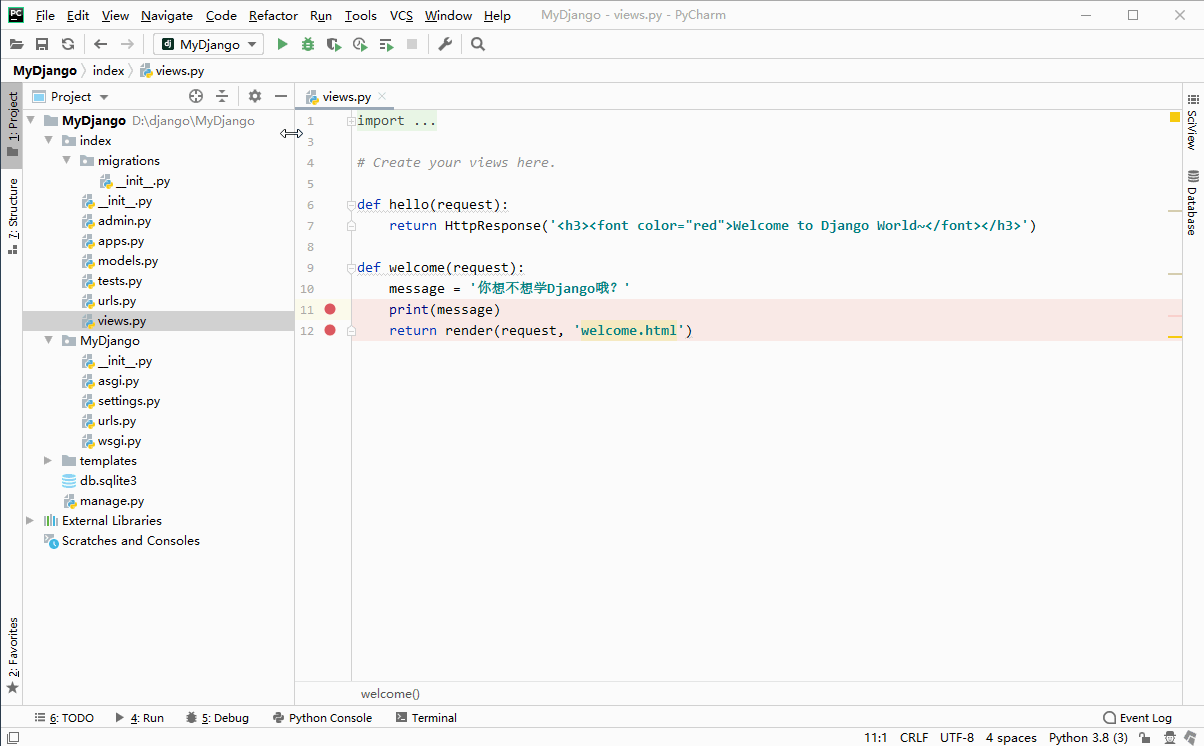
Task: Collapse the MyDjango root project node
Action: point(31,121)
